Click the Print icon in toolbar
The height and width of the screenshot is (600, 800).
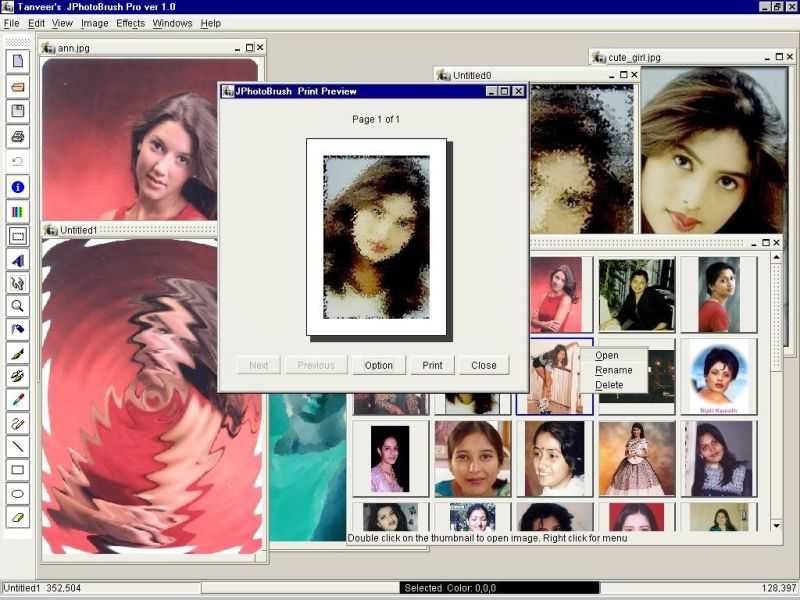coord(18,137)
